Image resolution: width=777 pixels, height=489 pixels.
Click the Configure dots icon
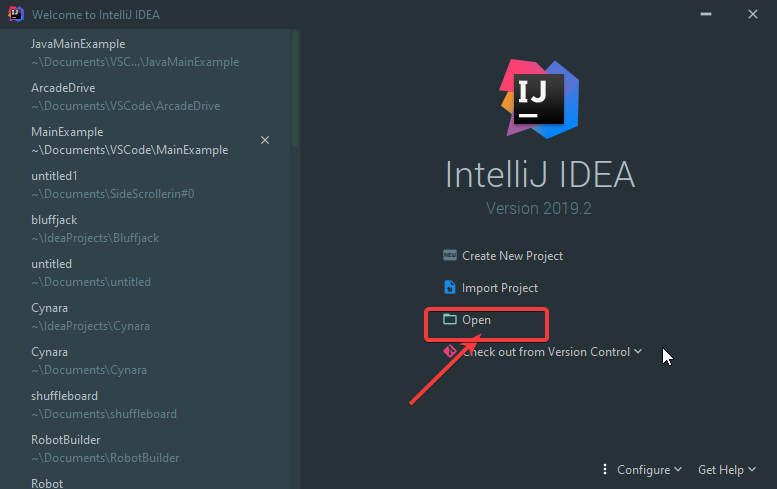(x=605, y=469)
